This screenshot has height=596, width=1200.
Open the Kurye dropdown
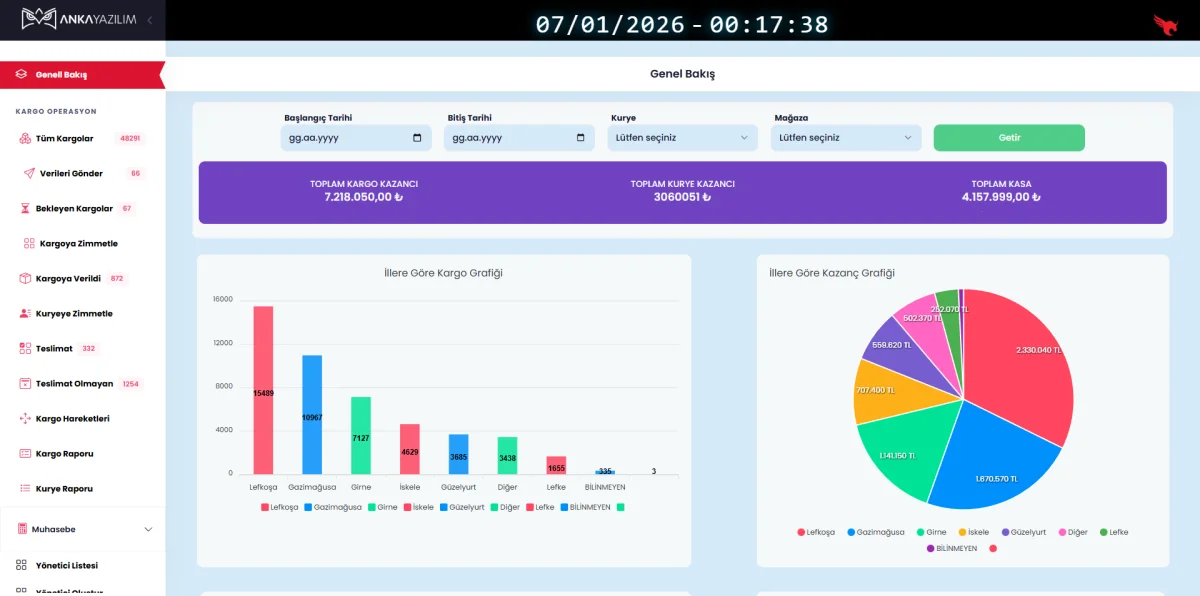pos(682,138)
